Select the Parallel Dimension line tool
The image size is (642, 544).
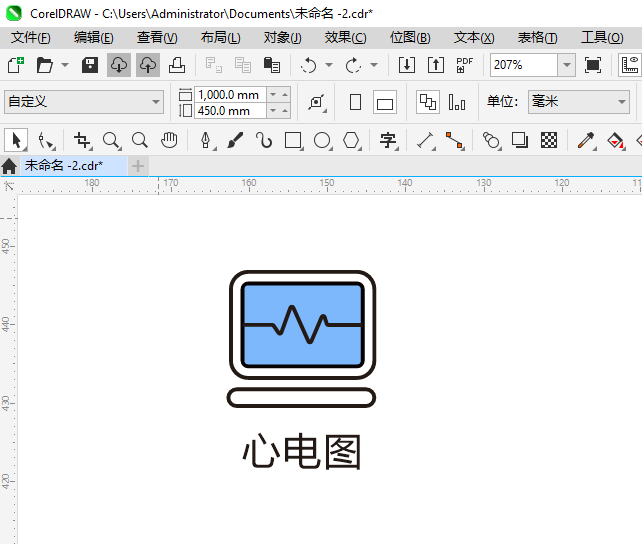425,140
